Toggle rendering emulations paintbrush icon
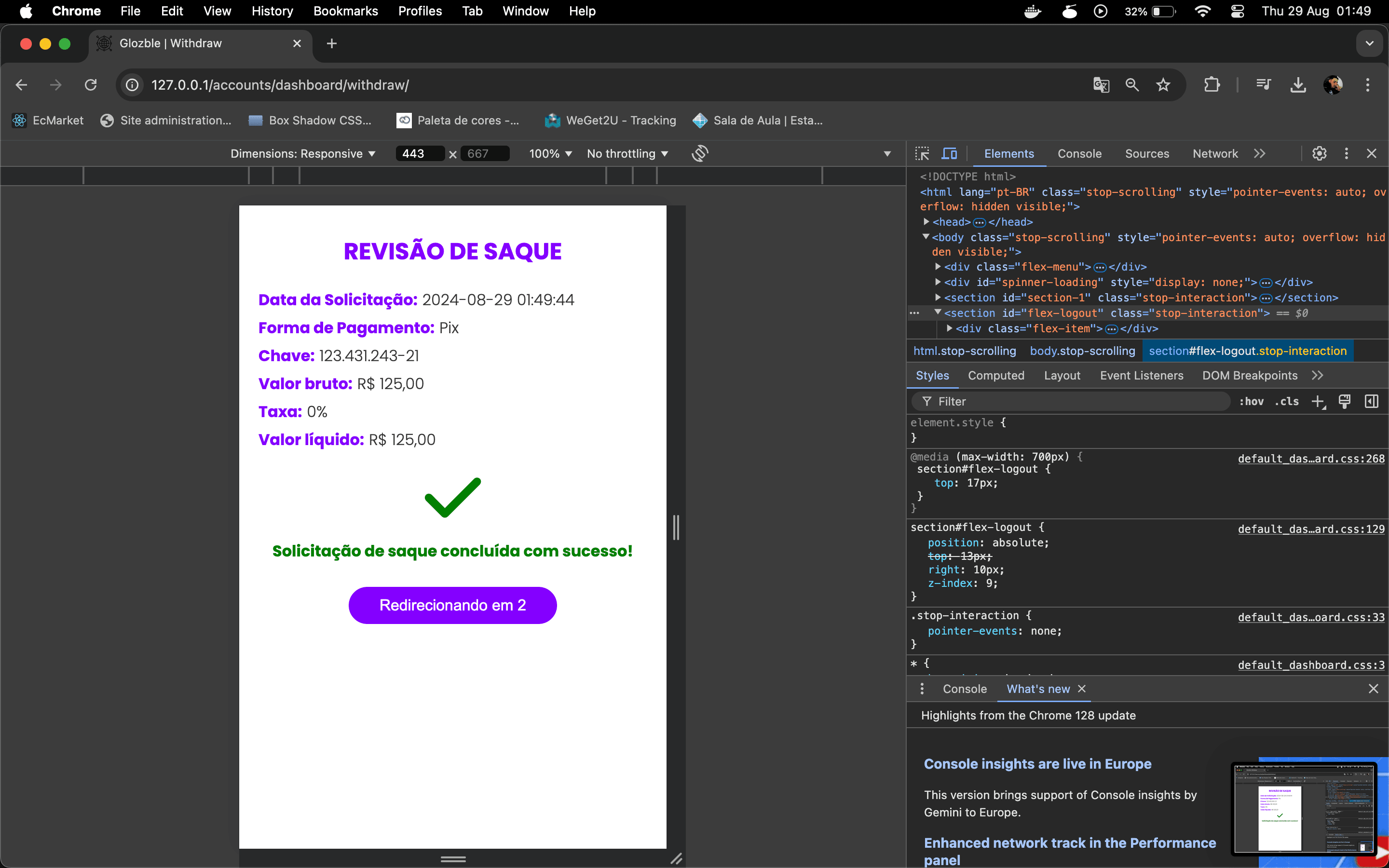Screen dimensions: 1389x868 pos(1344,401)
